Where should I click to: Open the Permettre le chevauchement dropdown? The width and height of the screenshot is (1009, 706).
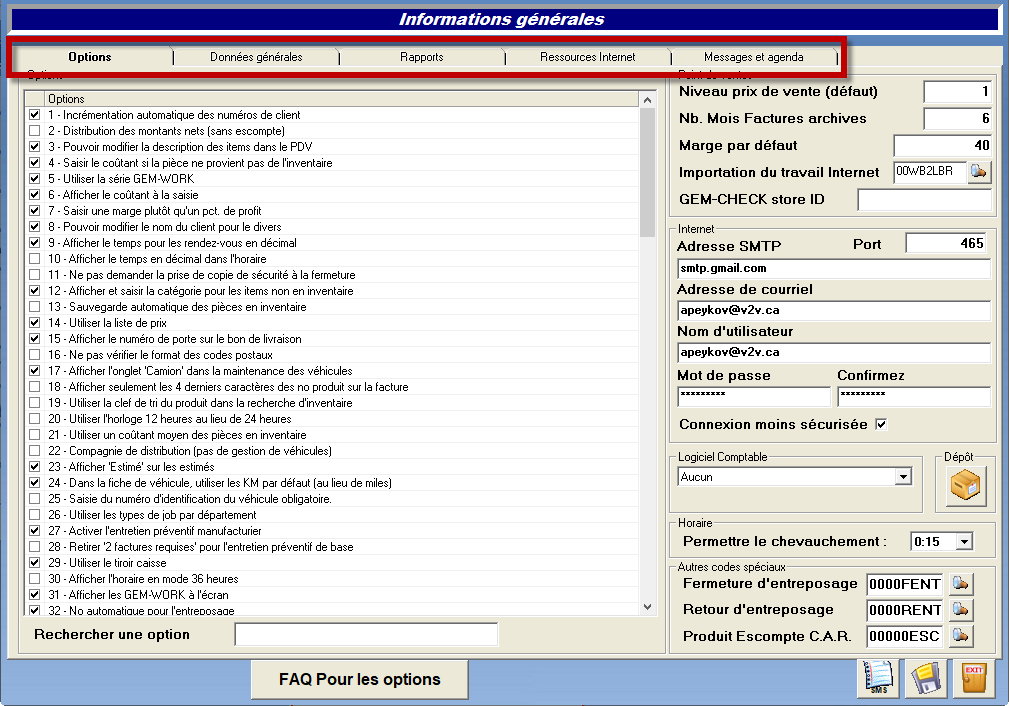[x=964, y=542]
